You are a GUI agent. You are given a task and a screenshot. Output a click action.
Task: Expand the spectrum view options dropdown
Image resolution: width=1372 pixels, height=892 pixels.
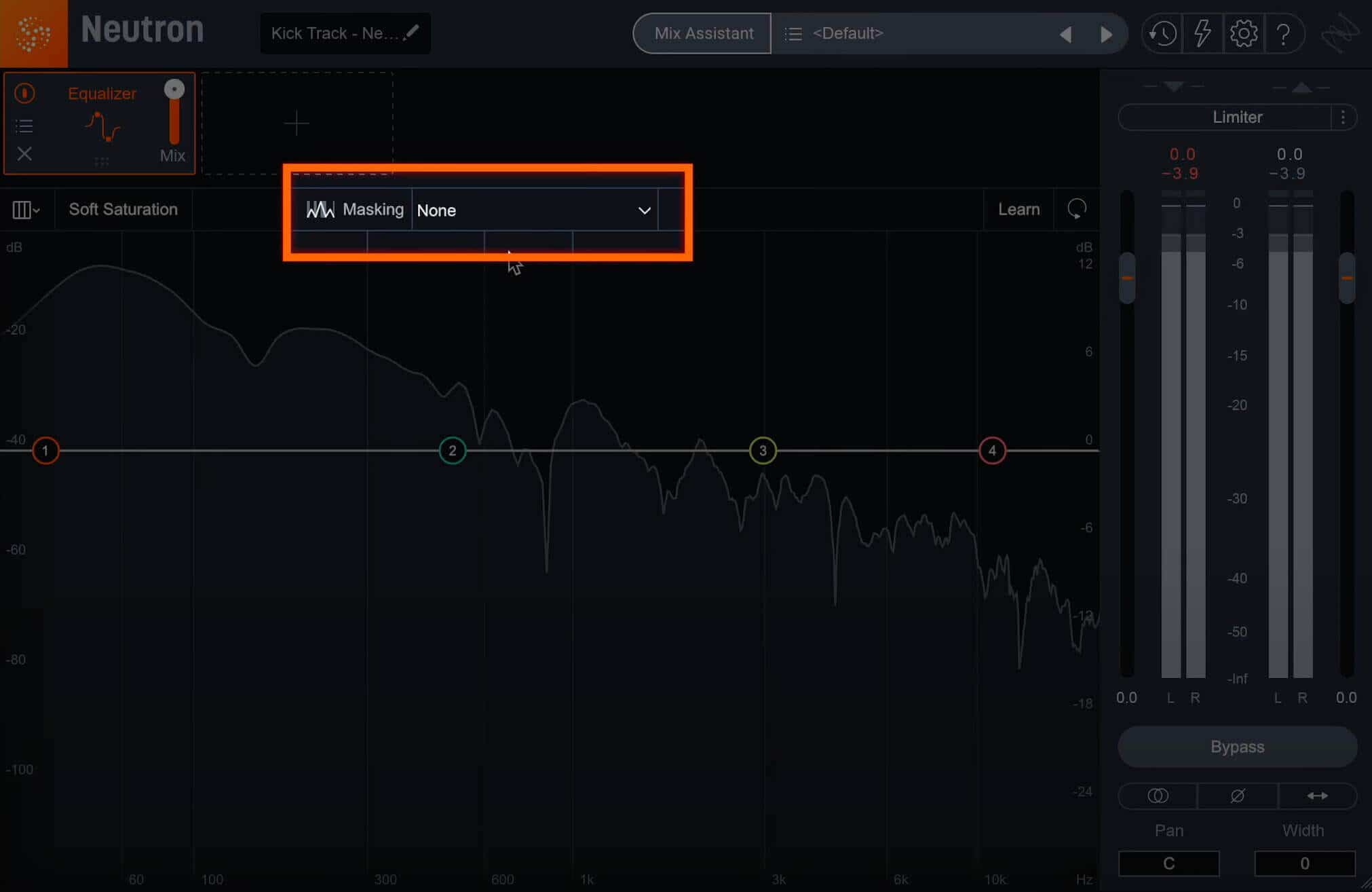(26, 210)
